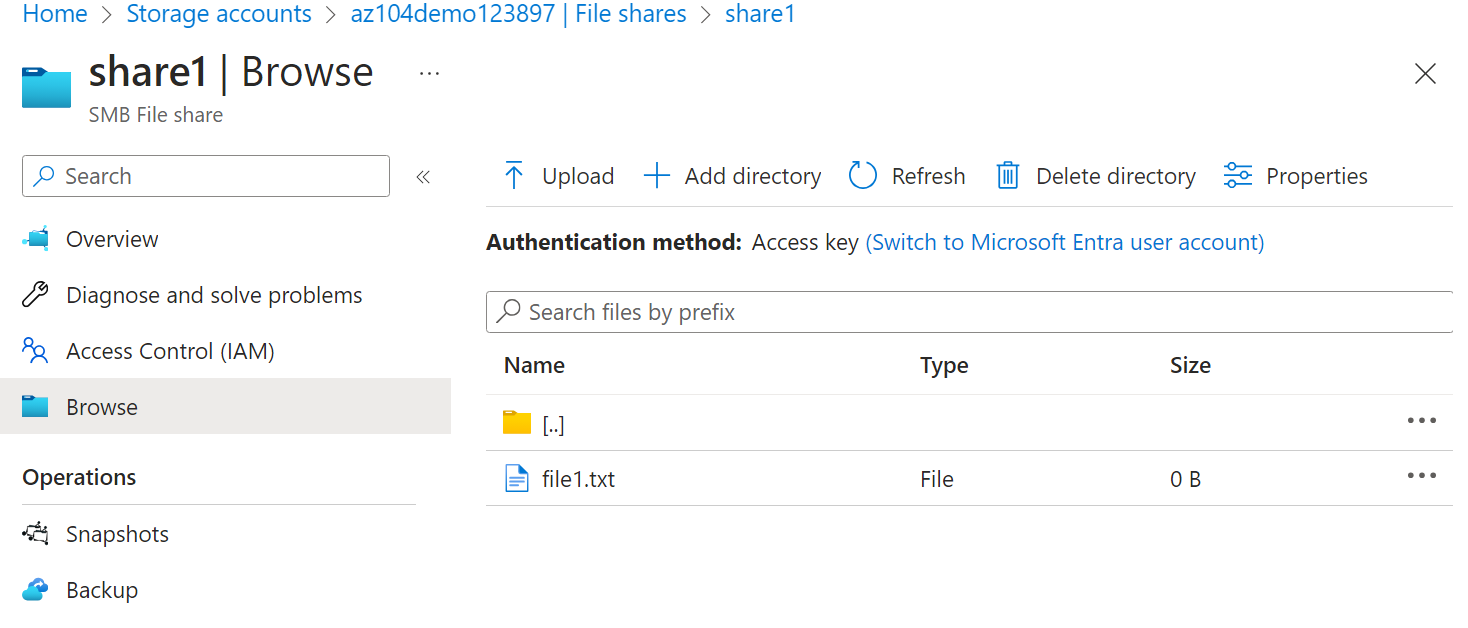Open file1.txt from the file list
Screen dimensions: 1468x628
click(x=578, y=479)
